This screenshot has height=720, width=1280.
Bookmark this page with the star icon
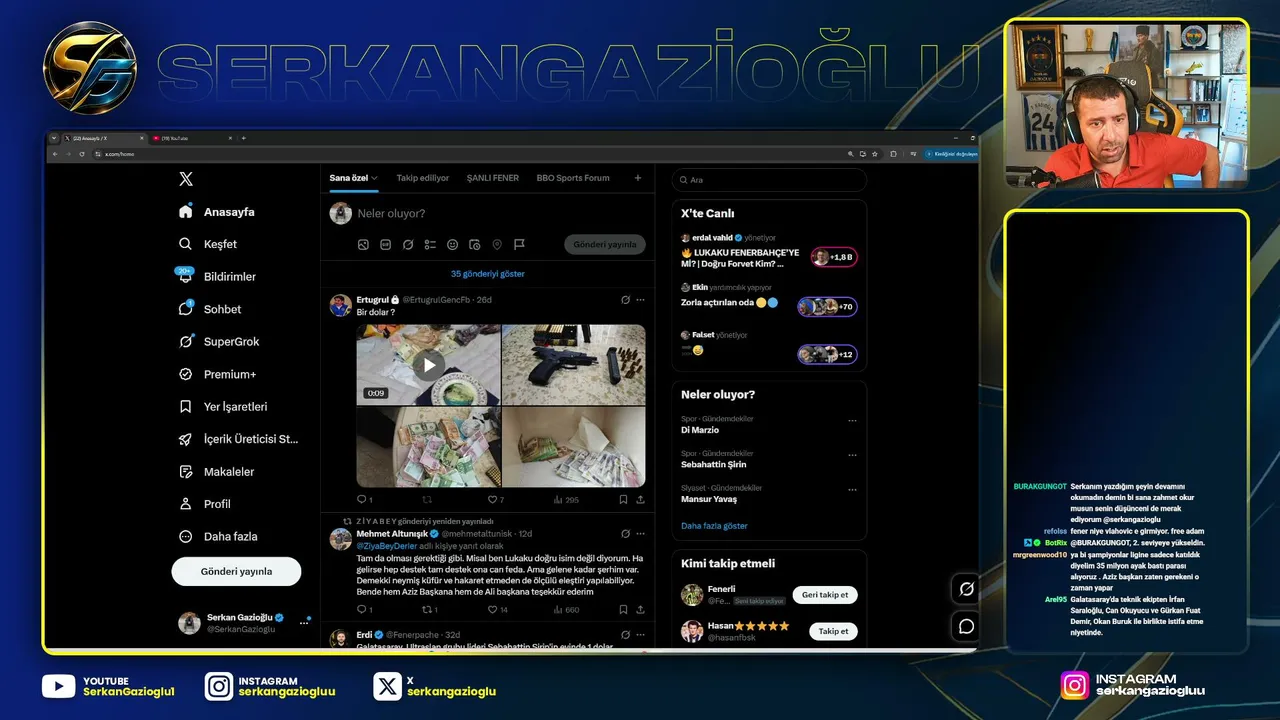pyautogui.click(x=874, y=154)
